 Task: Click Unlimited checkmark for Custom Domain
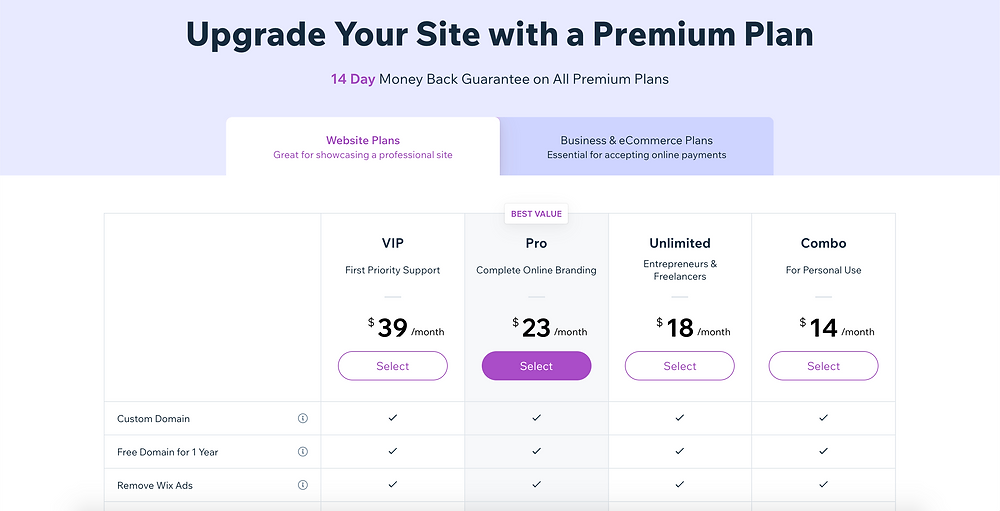pyautogui.click(x=680, y=418)
